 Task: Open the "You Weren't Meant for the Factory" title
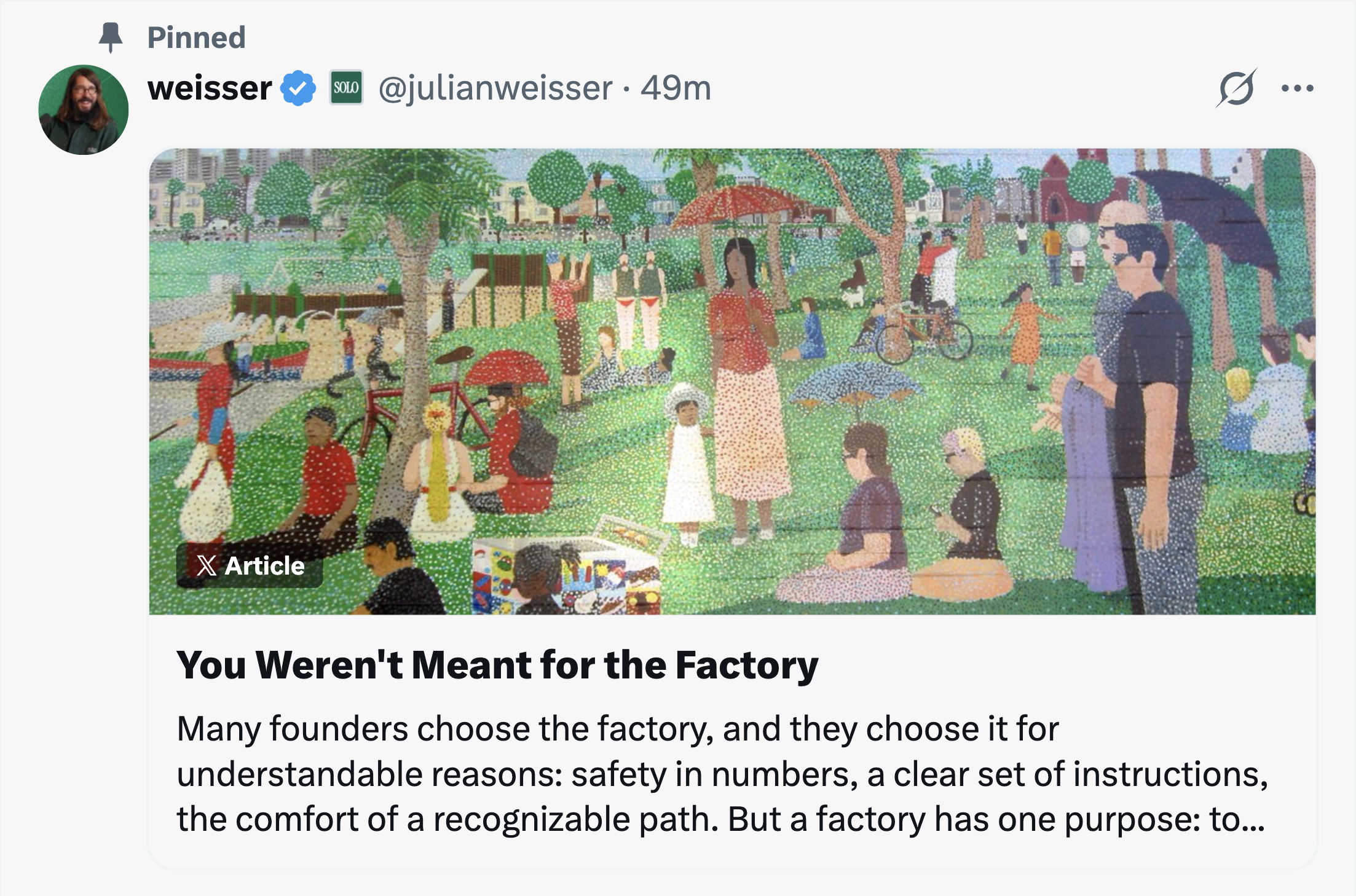pos(497,665)
